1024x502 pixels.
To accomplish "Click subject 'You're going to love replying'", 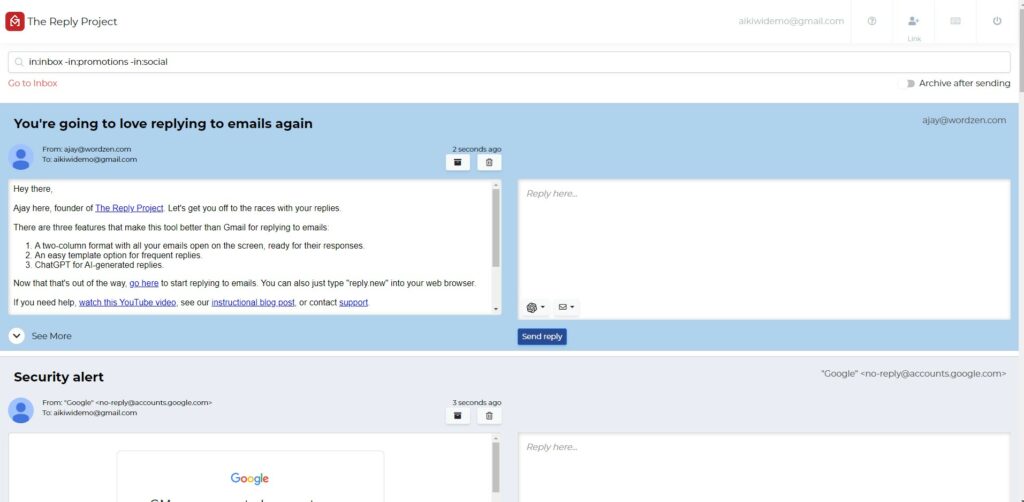I will pyautogui.click(x=163, y=123).
